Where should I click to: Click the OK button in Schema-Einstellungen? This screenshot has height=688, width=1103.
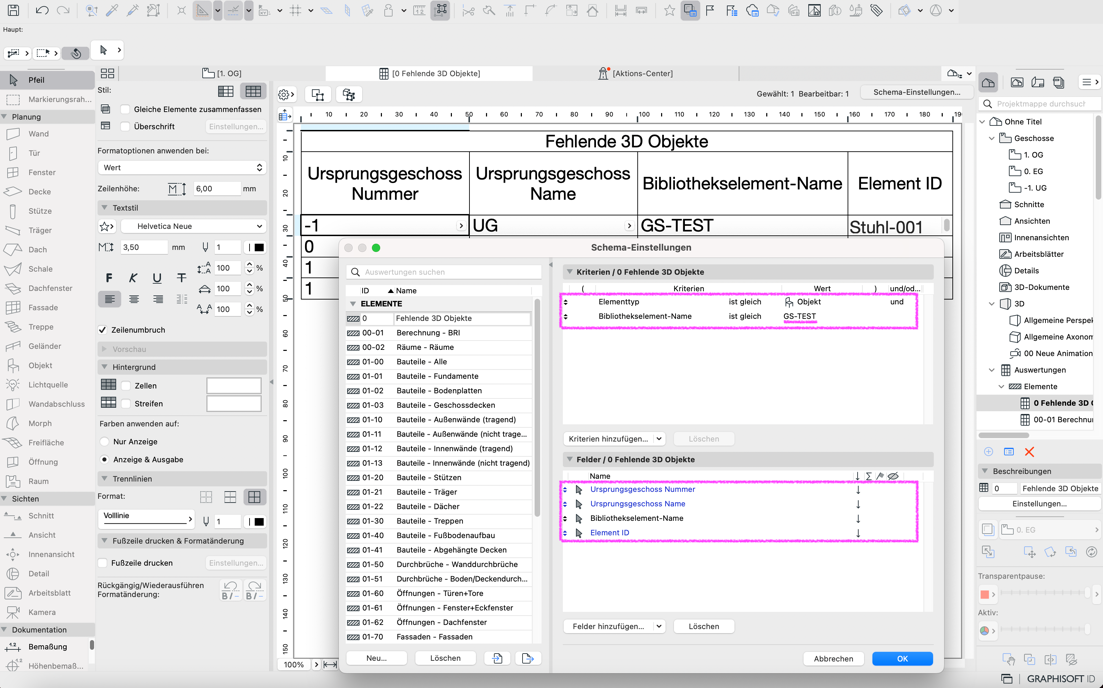point(901,659)
